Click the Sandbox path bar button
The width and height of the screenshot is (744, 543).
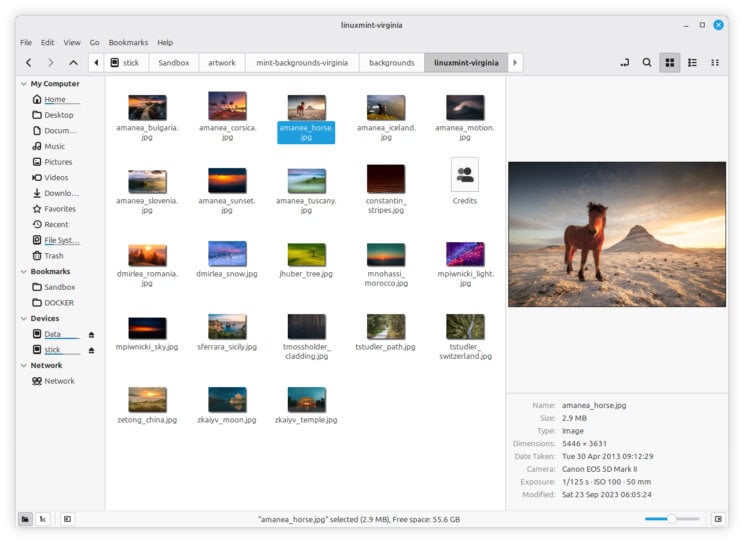174,63
